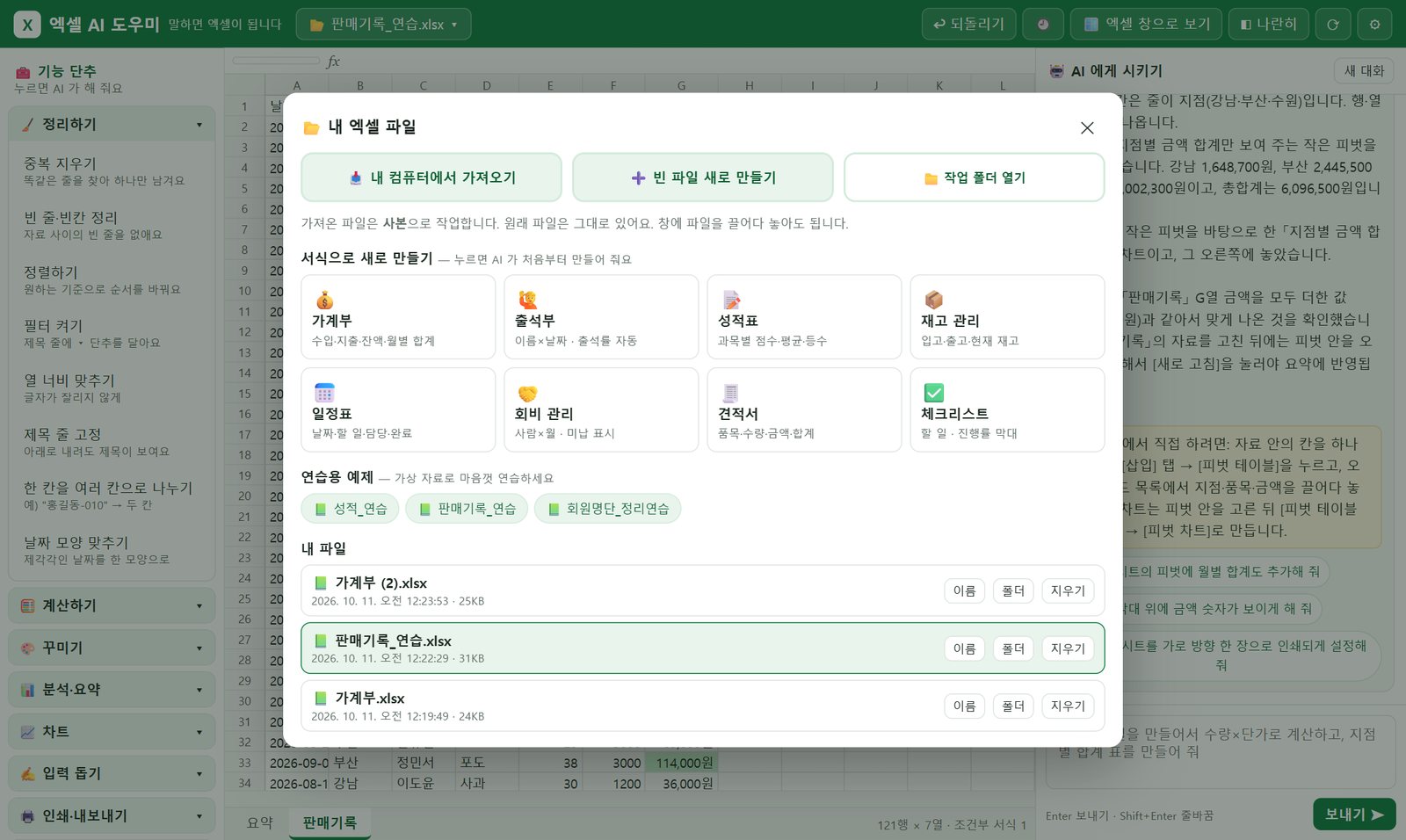
Task: Open the 판매기록_연습 practice example chip
Action: click(467, 509)
